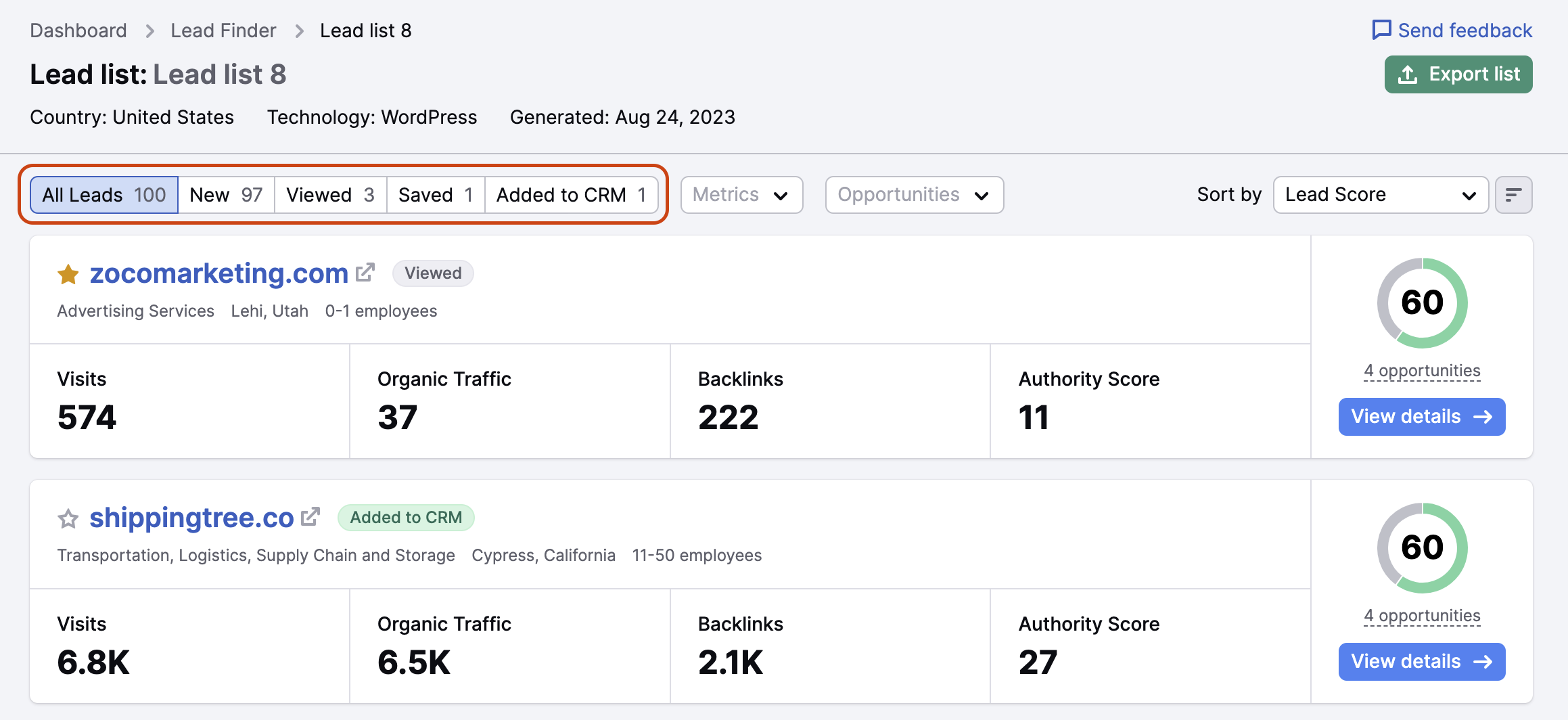This screenshot has height=720, width=1568.
Task: Open zocomarketing.com via its external link icon
Action: pyautogui.click(x=365, y=271)
